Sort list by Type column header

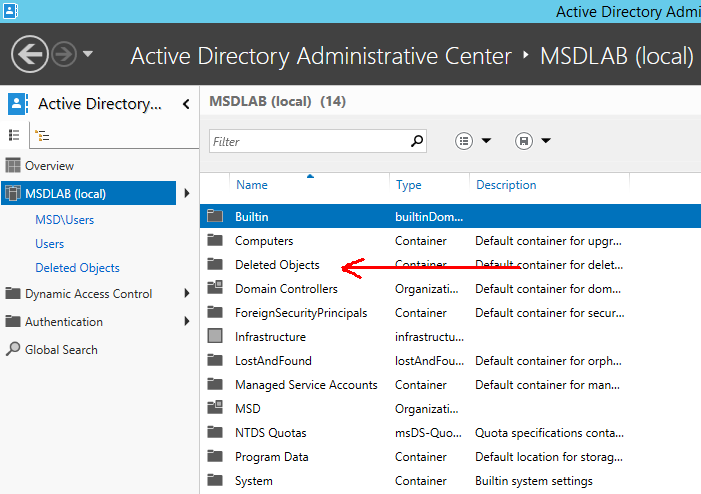(409, 185)
